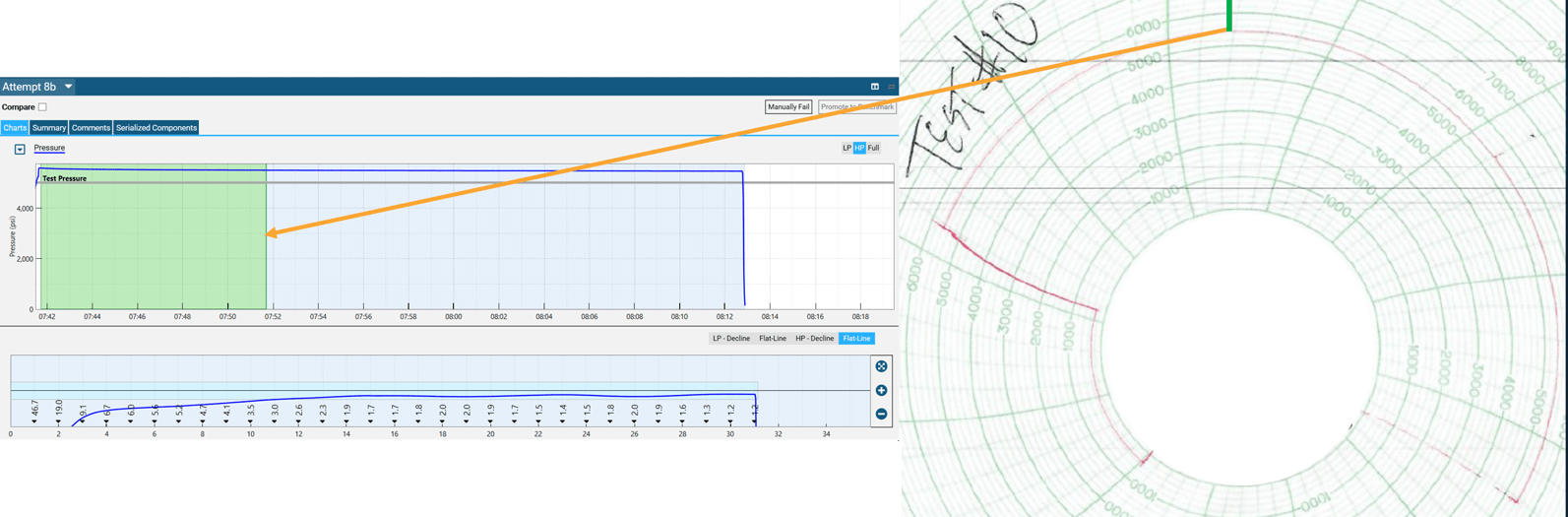Image resolution: width=1568 pixels, height=517 pixels.
Task: Click the 46.7 marker on lower chart
Action: coord(34,408)
